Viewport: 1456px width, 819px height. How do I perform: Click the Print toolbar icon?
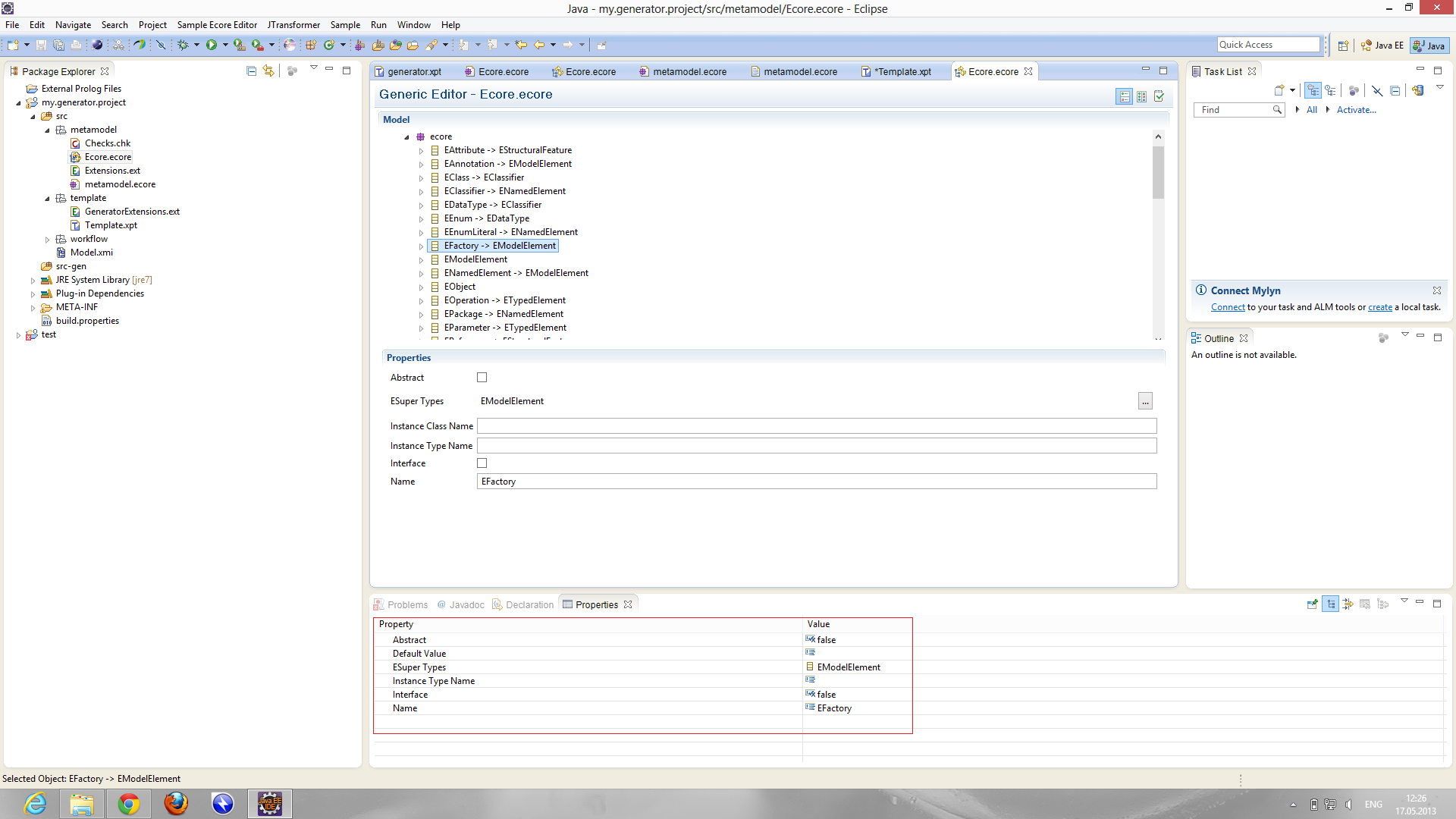[76, 45]
